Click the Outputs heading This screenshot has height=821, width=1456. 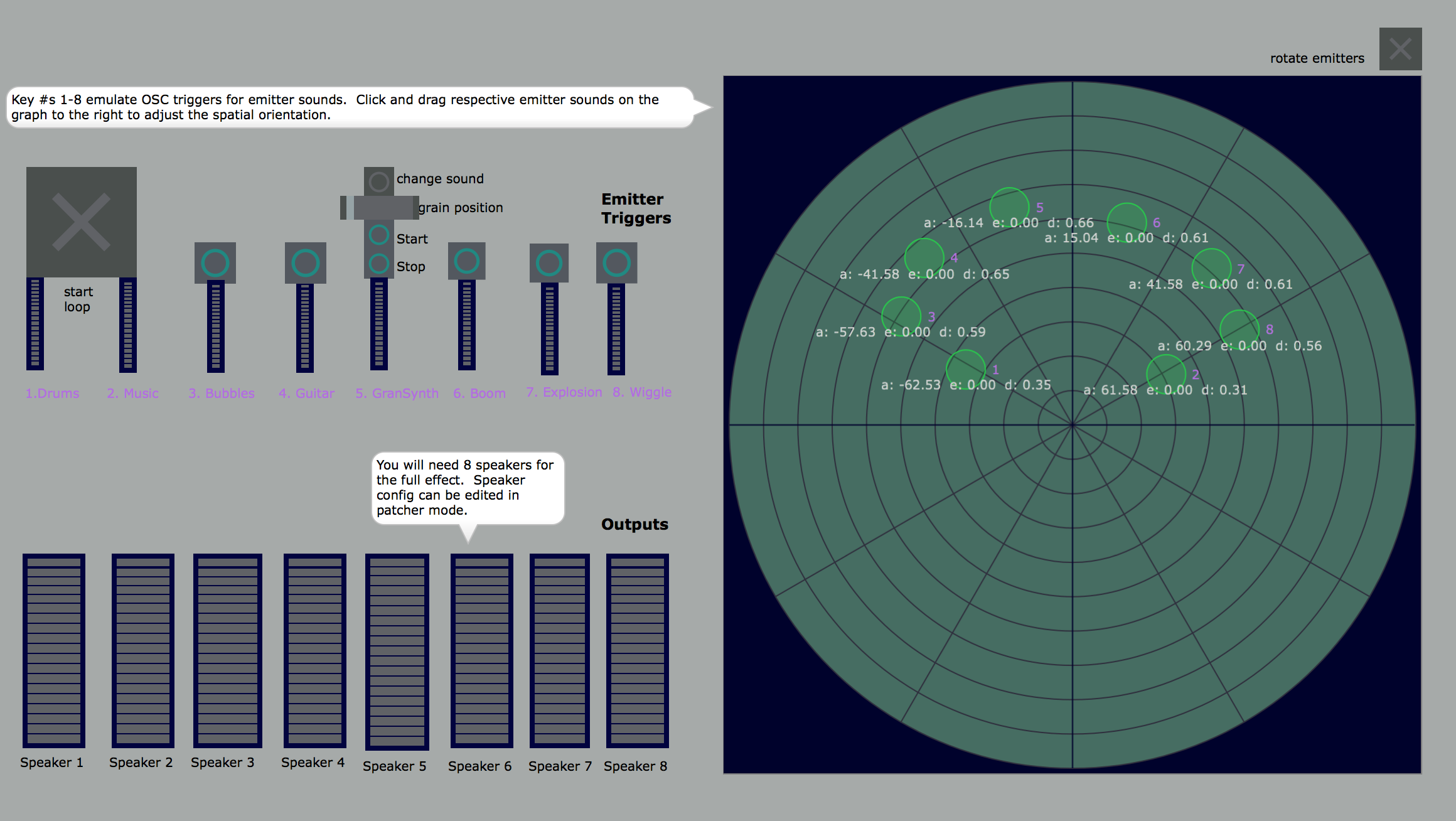point(634,525)
